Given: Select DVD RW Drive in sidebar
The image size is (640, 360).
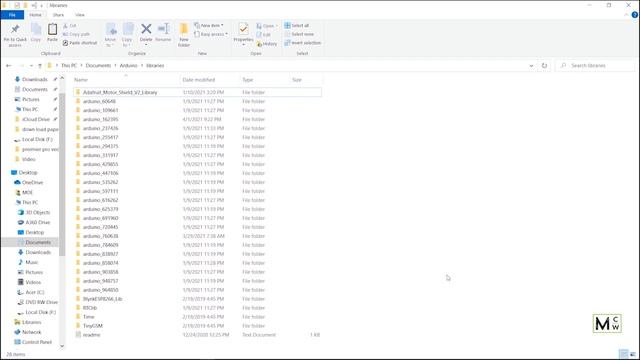Looking at the screenshot, I should pos(41,302).
